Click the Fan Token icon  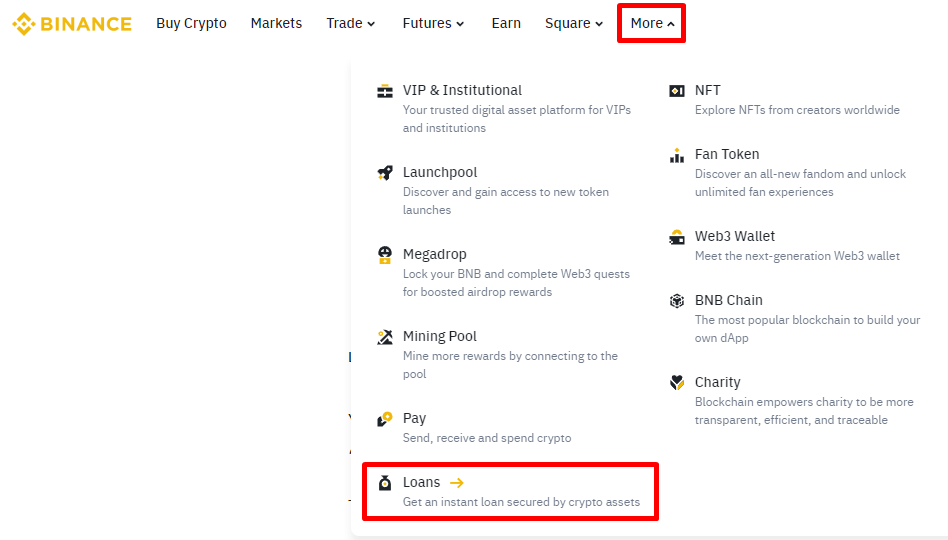677,155
